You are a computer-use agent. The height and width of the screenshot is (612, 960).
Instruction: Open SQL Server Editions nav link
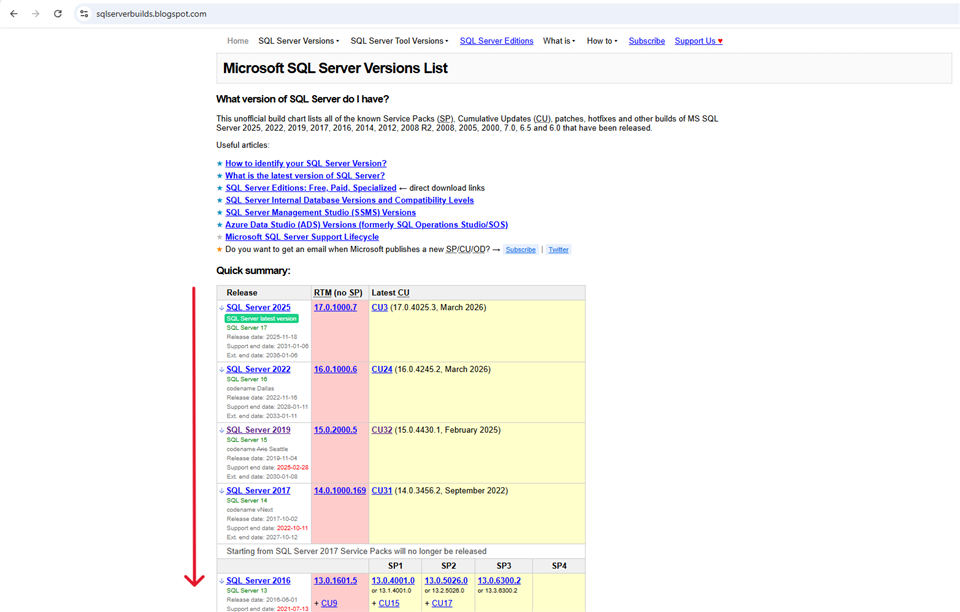click(x=496, y=41)
